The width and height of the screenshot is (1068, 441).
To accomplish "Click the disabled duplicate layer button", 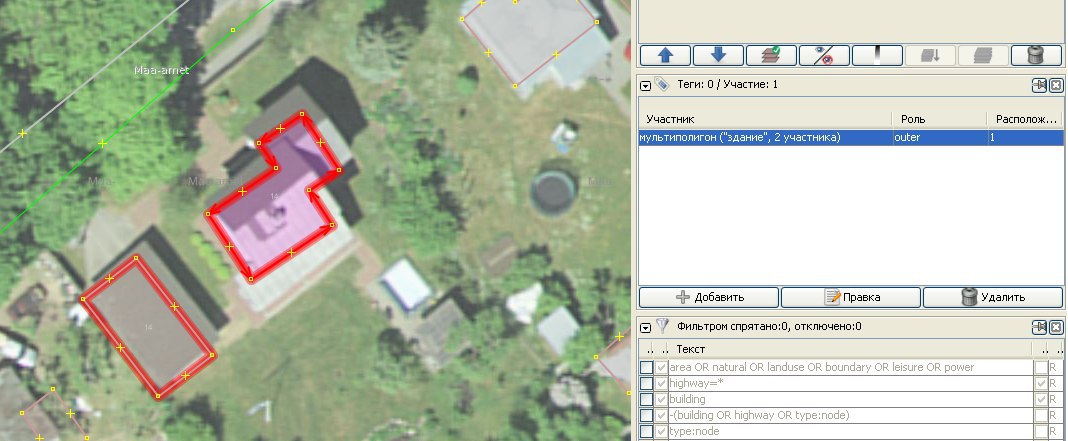I will [x=984, y=55].
